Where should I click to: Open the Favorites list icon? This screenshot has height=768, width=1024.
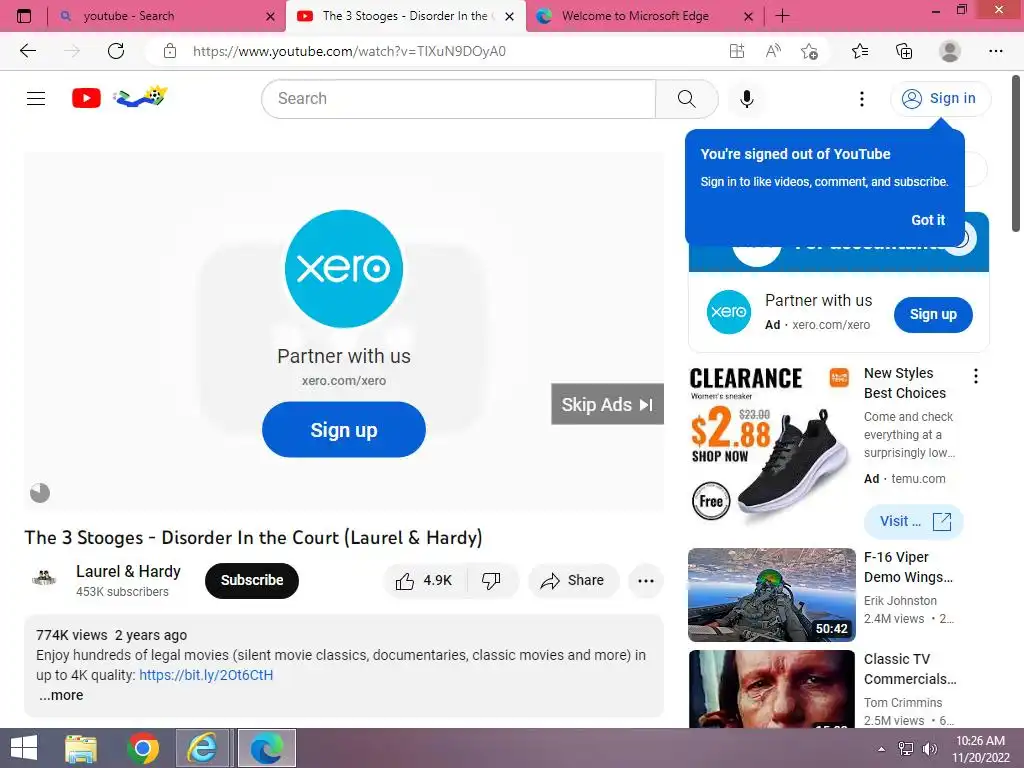(860, 51)
